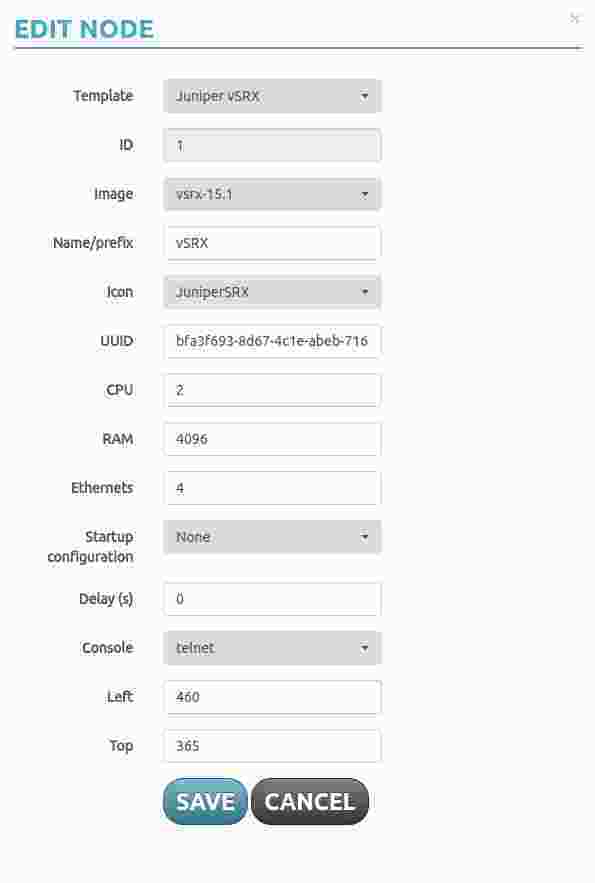Click the Top position field
The width and height of the screenshot is (595, 883).
pos(272,746)
